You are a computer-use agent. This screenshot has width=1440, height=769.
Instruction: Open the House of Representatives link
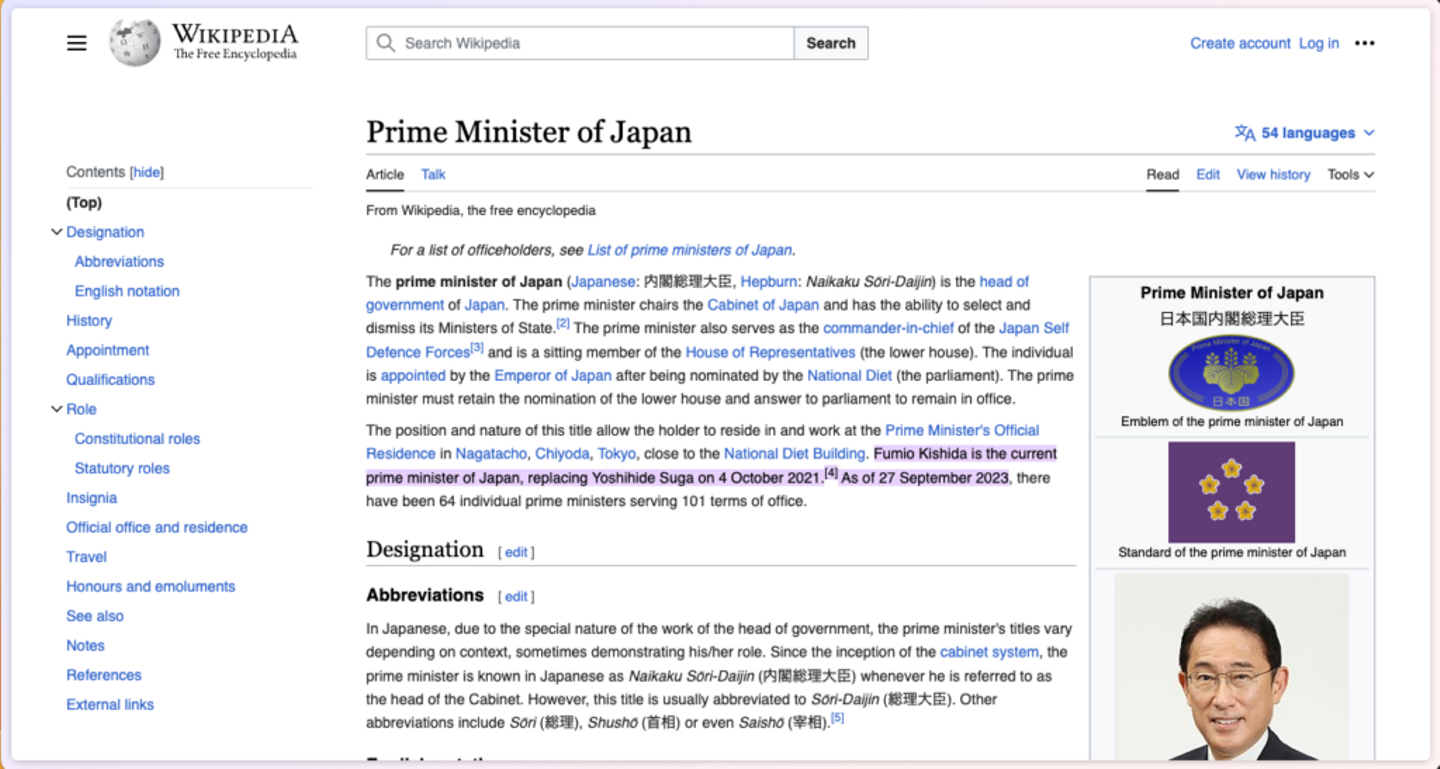pos(770,352)
